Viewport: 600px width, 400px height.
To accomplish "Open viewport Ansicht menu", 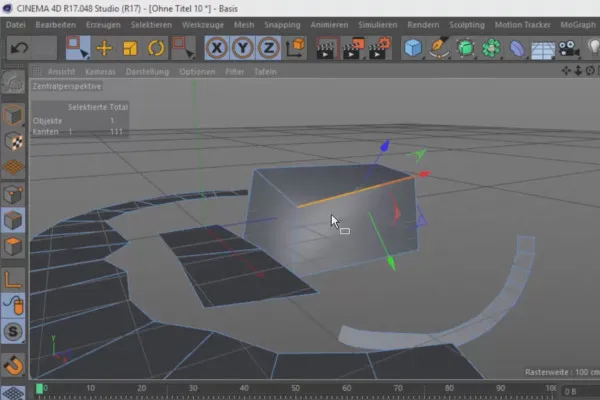I will click(61, 72).
